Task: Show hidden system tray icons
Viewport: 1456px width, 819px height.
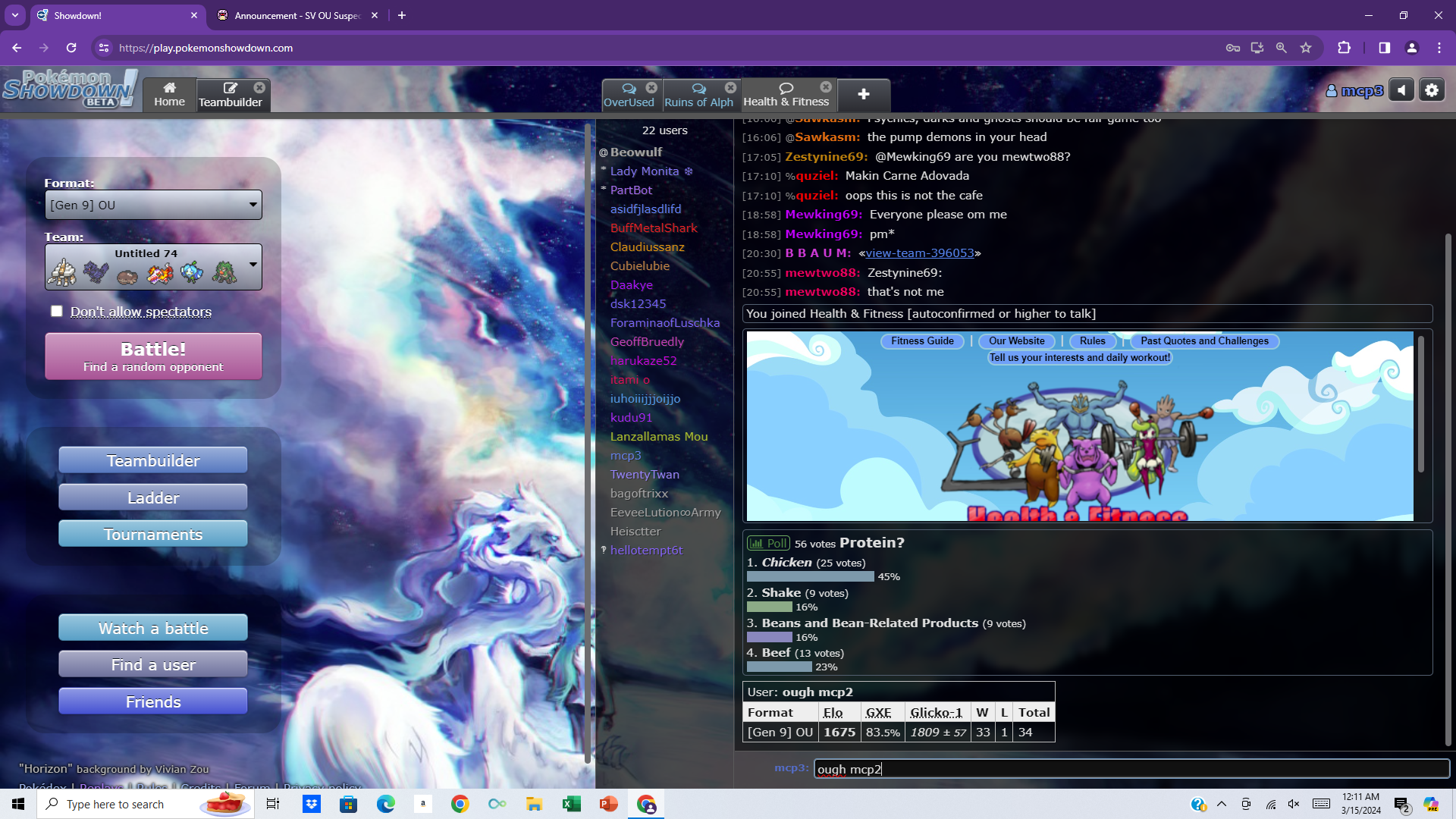Action: (1222, 804)
